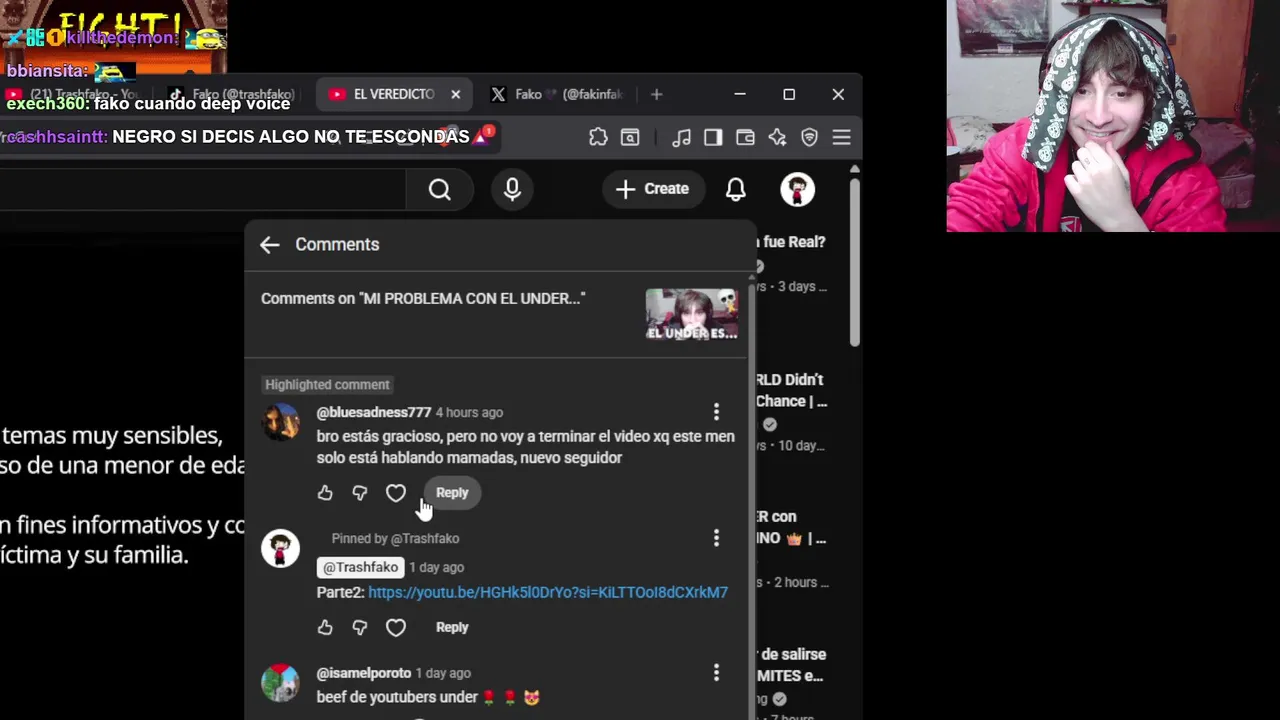Click the YouTube page vertical scrollbar
Screen dimensions: 1280x720
point(854,263)
